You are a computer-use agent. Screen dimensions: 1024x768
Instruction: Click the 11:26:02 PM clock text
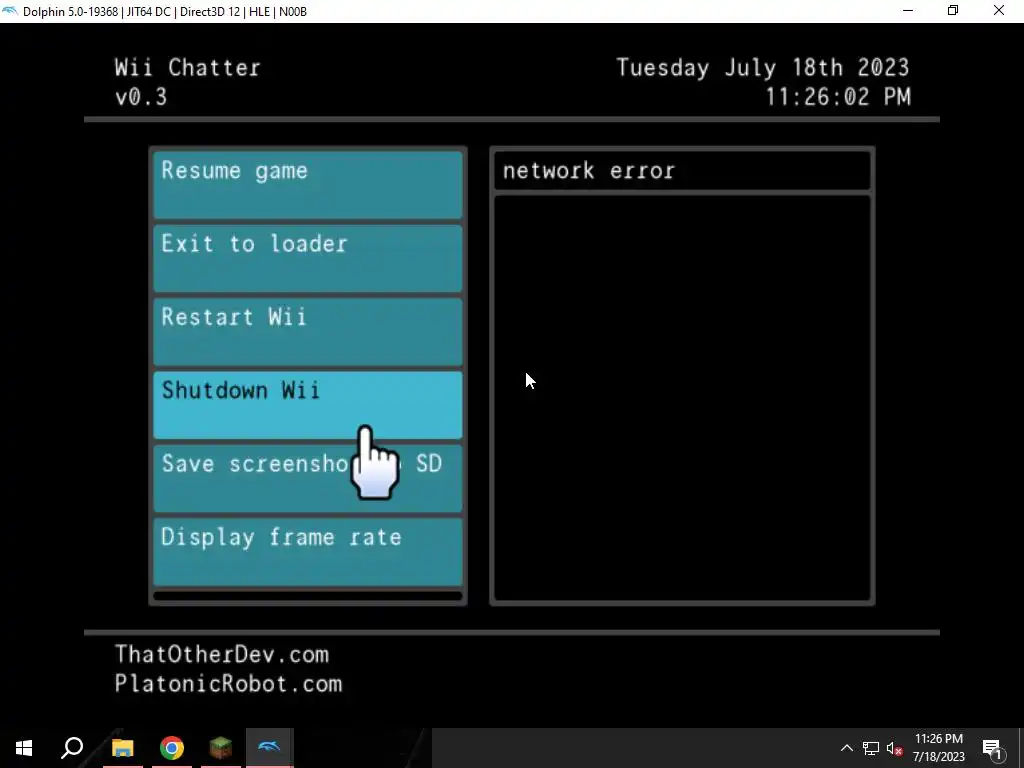[838, 97]
